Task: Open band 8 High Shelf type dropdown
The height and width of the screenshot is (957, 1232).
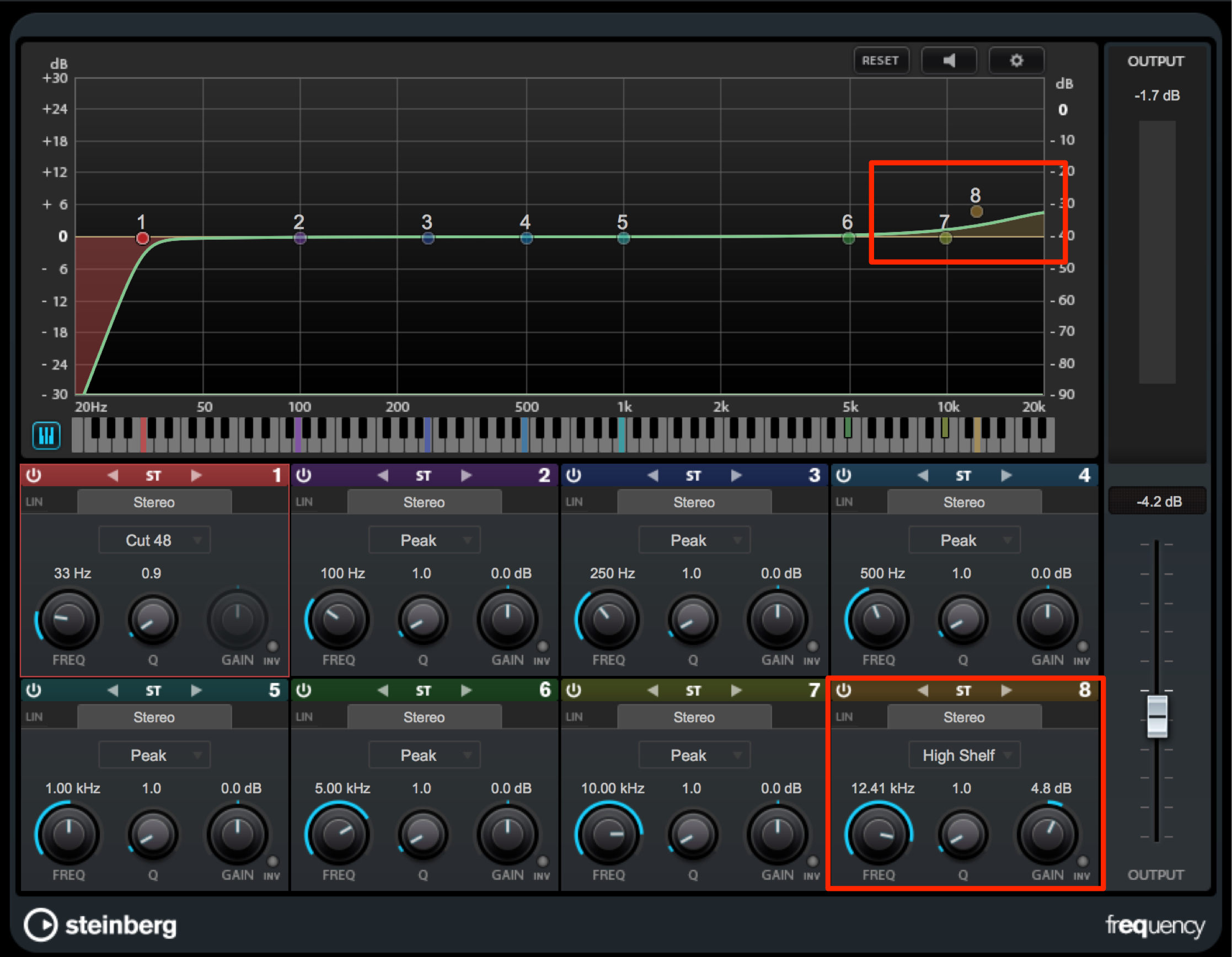Action: tap(964, 755)
